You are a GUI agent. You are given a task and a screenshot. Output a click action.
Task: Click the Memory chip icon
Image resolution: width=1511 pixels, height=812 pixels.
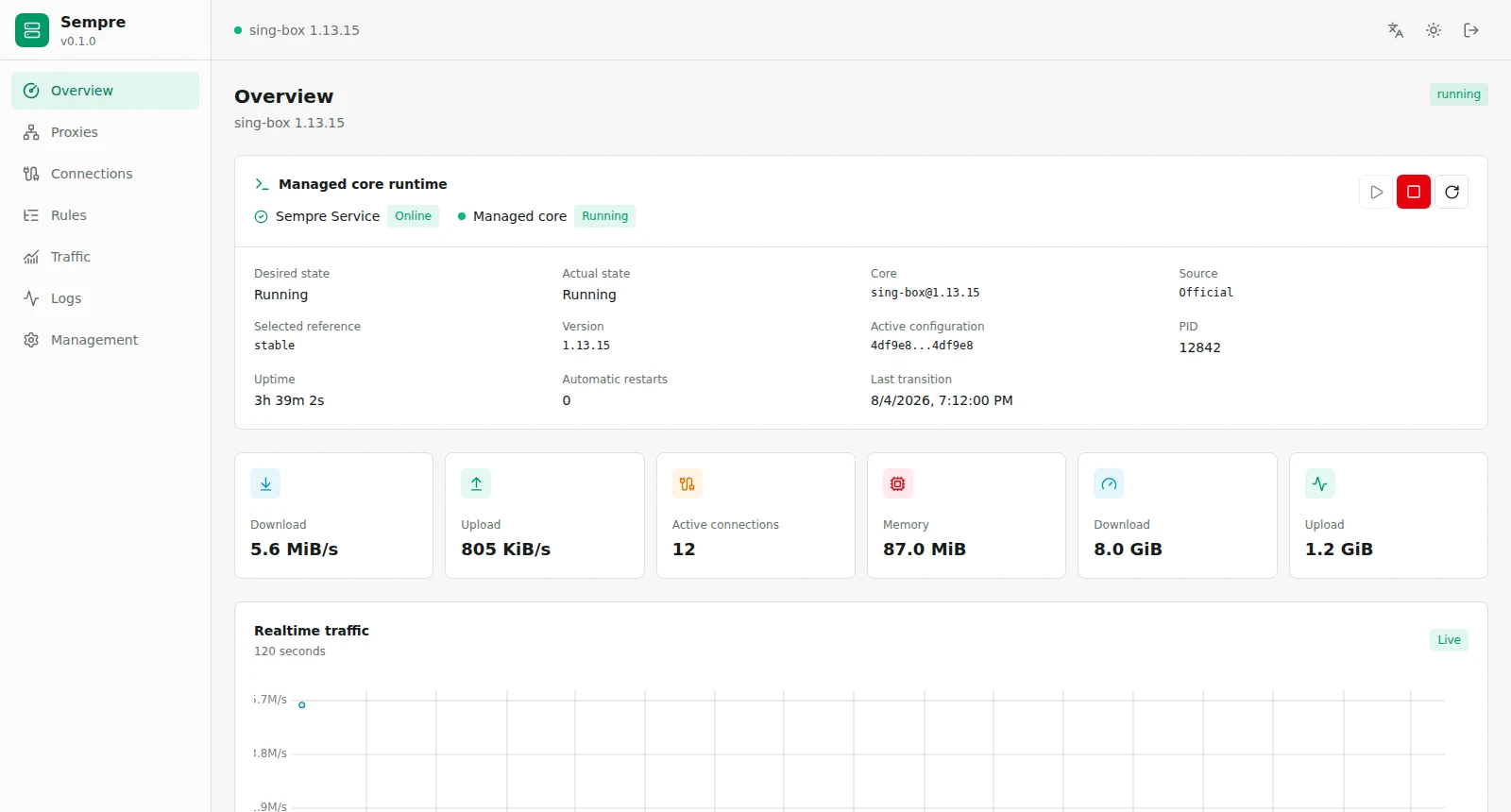[x=898, y=483]
